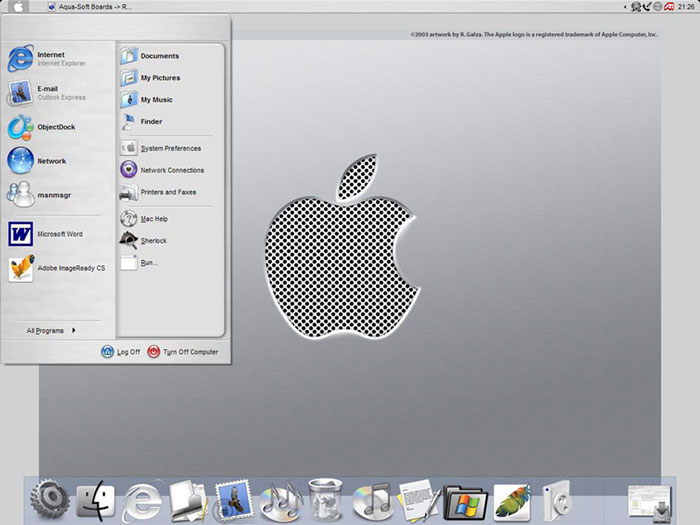Restore the minimized window thumbnail in dock
The height and width of the screenshot is (525, 700).
(x=650, y=503)
